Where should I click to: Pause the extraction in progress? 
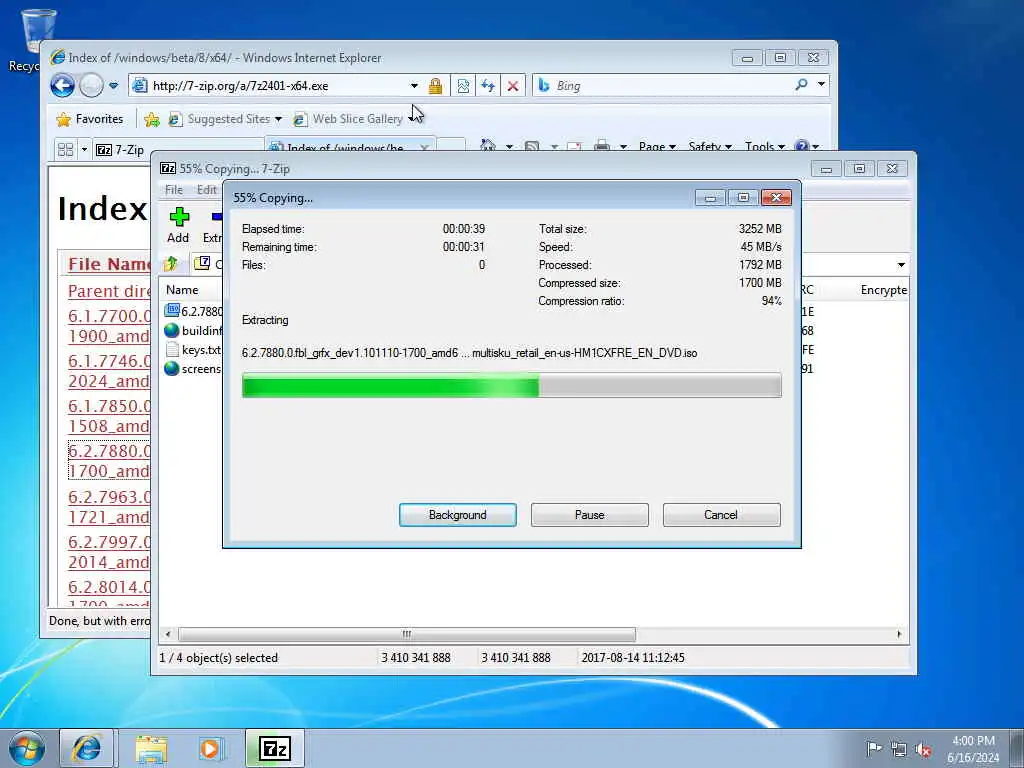589,515
